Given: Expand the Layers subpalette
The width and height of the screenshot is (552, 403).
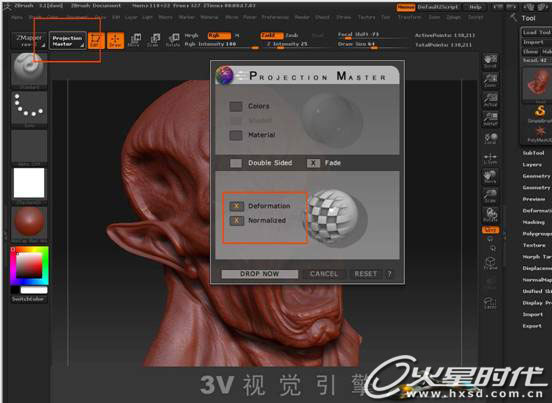Looking at the screenshot, I should (x=532, y=164).
